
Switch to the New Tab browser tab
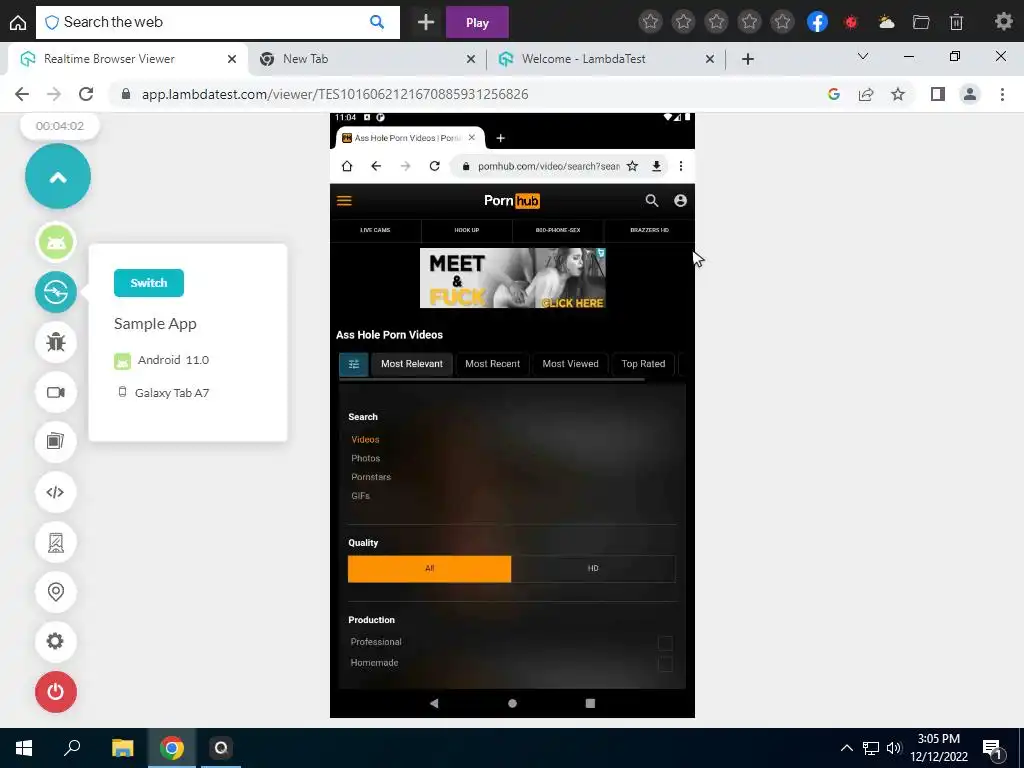coord(367,59)
